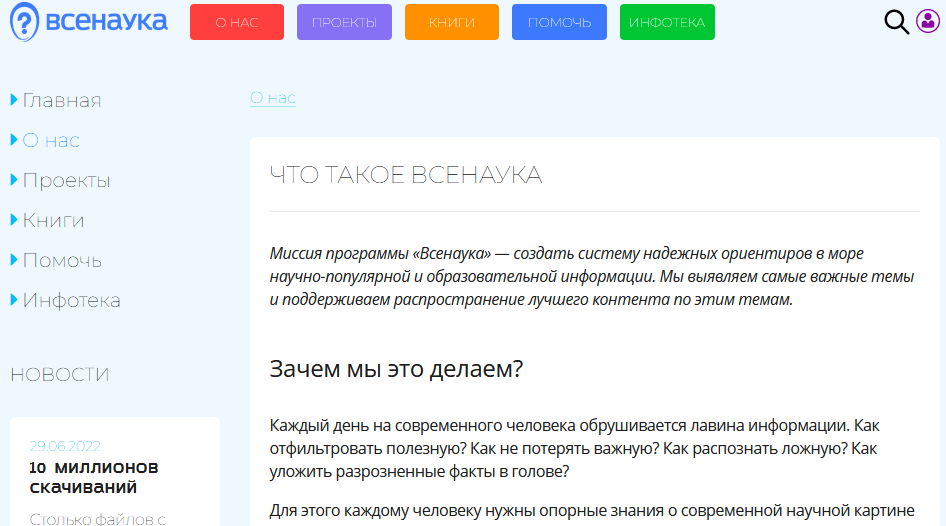
Task: Open the blue ПОМОЧЬ menu button
Action: [x=559, y=22]
